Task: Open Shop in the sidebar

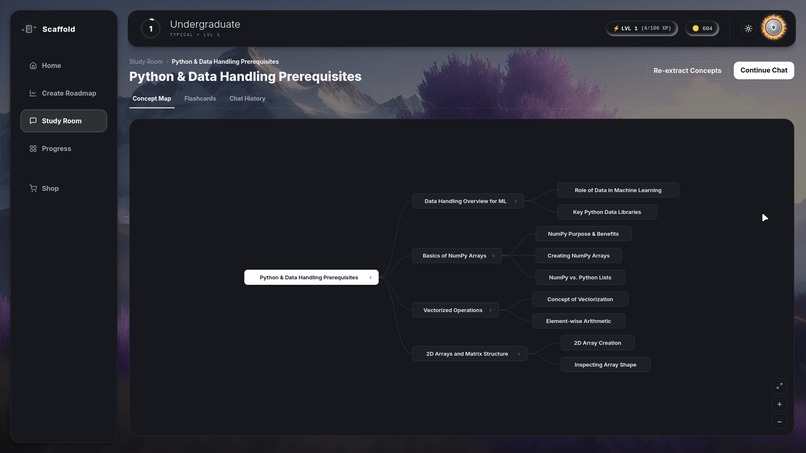Action: pos(64,188)
